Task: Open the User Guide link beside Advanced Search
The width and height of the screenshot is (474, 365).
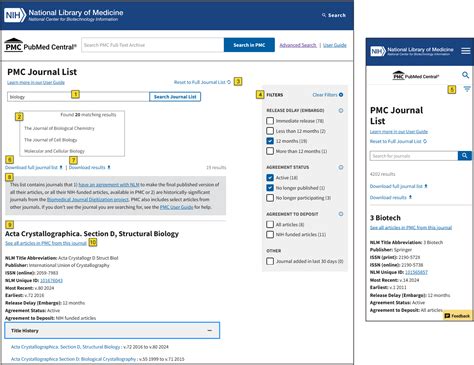Action: pos(335,45)
